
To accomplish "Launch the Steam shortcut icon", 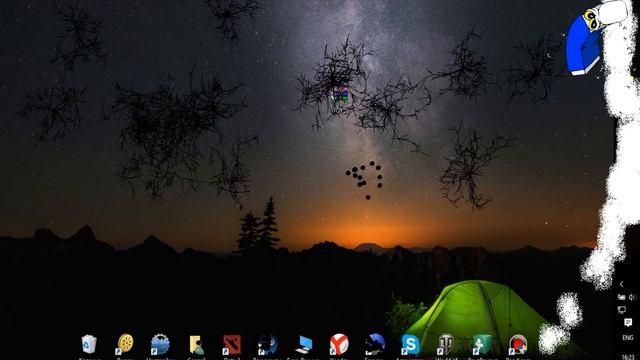I will coord(268,344).
